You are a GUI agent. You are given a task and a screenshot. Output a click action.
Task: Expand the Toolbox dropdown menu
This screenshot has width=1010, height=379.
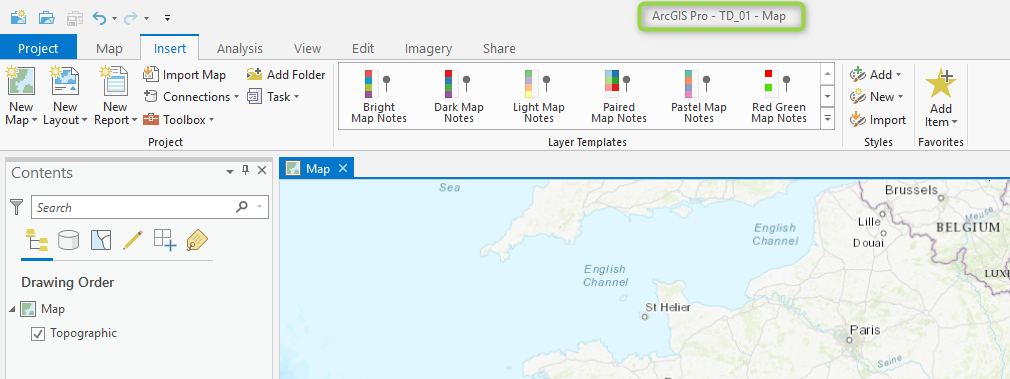(x=178, y=119)
